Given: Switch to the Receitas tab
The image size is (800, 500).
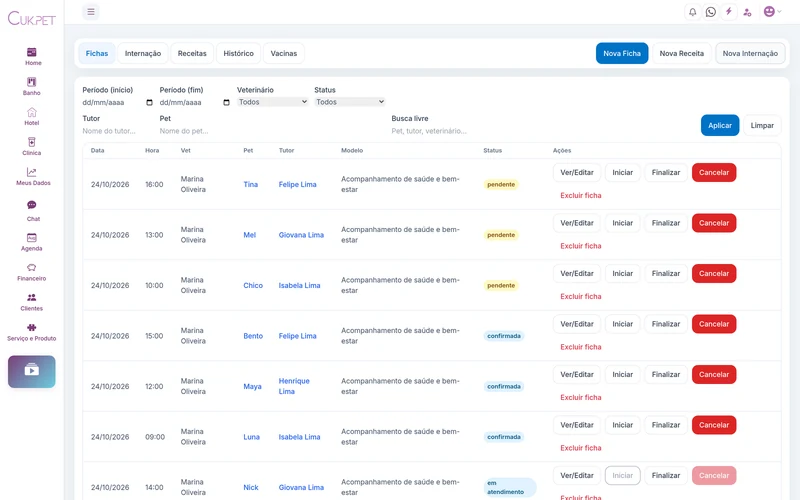Looking at the screenshot, I should [192, 53].
